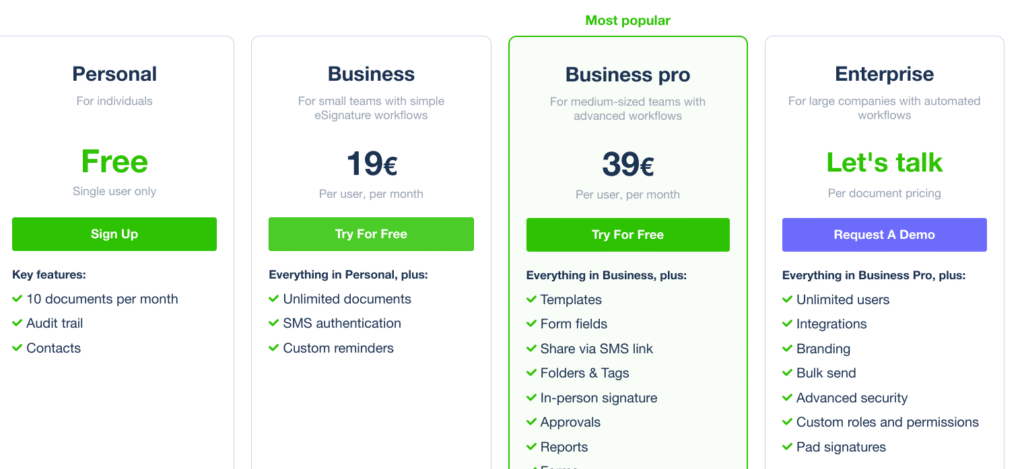
Task: Click the Integrations feature in Enterprise
Action: click(831, 324)
